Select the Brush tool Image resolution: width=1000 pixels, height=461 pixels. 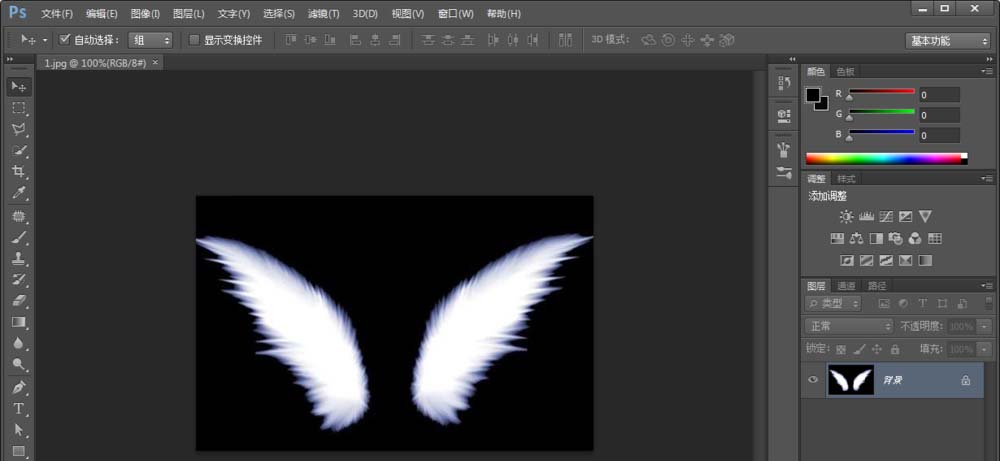click(19, 237)
